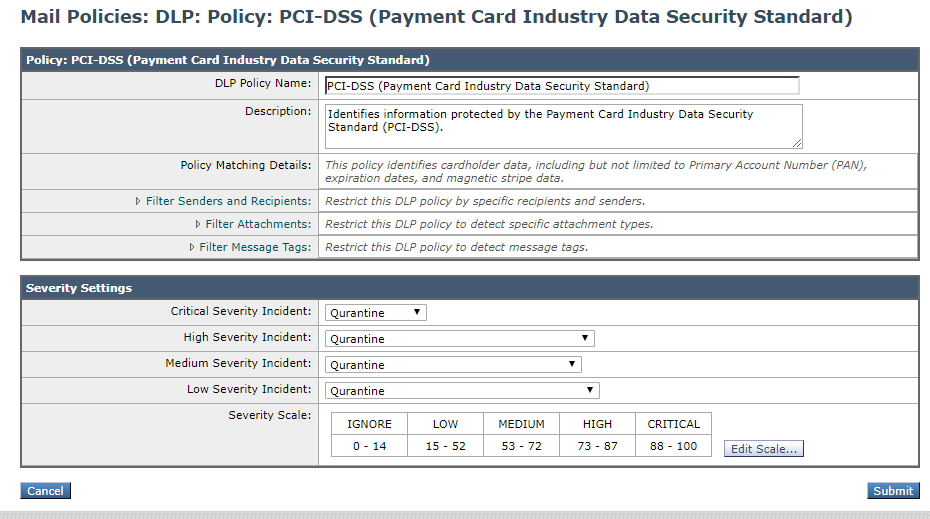The width and height of the screenshot is (930, 519).
Task: Open the Filter Message Tags link
Action: (255, 247)
